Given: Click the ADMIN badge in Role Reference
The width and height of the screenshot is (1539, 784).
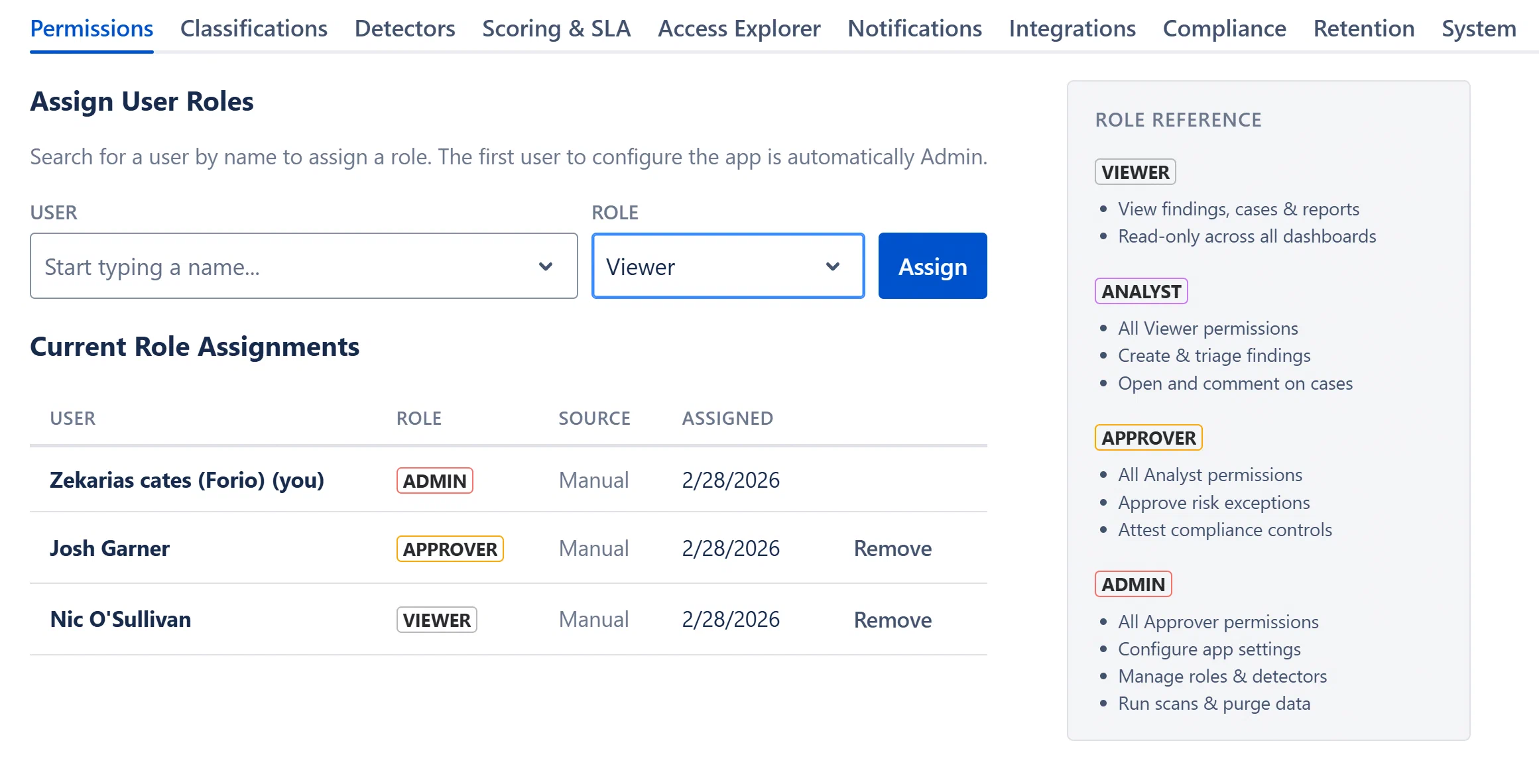Looking at the screenshot, I should (1133, 585).
